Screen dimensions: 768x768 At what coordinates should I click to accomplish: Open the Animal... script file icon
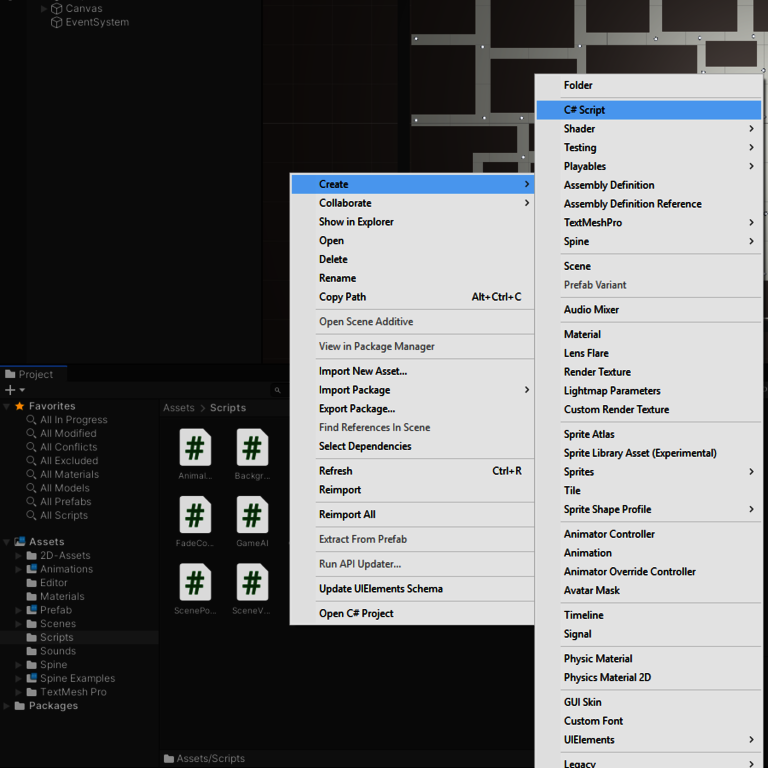tap(195, 447)
